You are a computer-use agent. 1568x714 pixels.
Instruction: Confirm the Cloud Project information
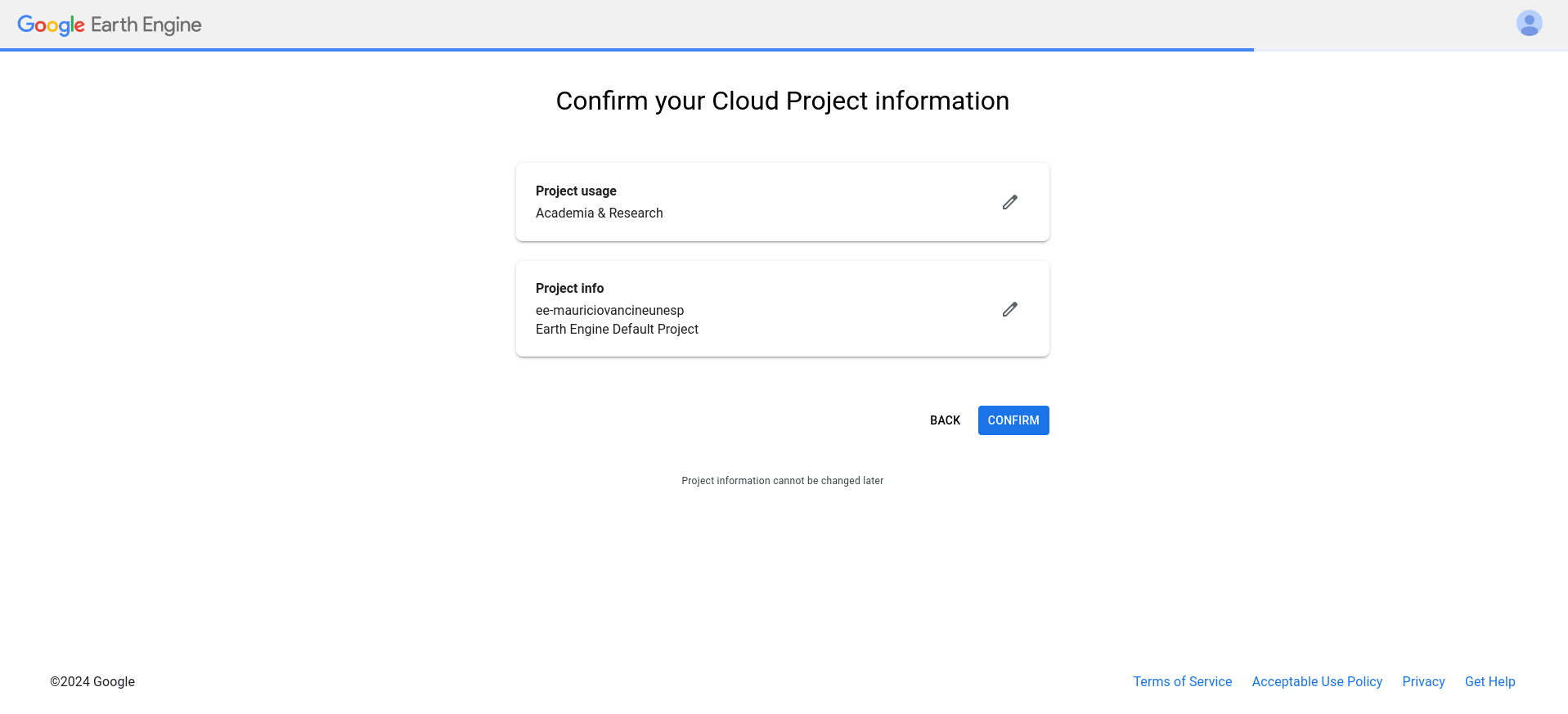[x=1013, y=420]
